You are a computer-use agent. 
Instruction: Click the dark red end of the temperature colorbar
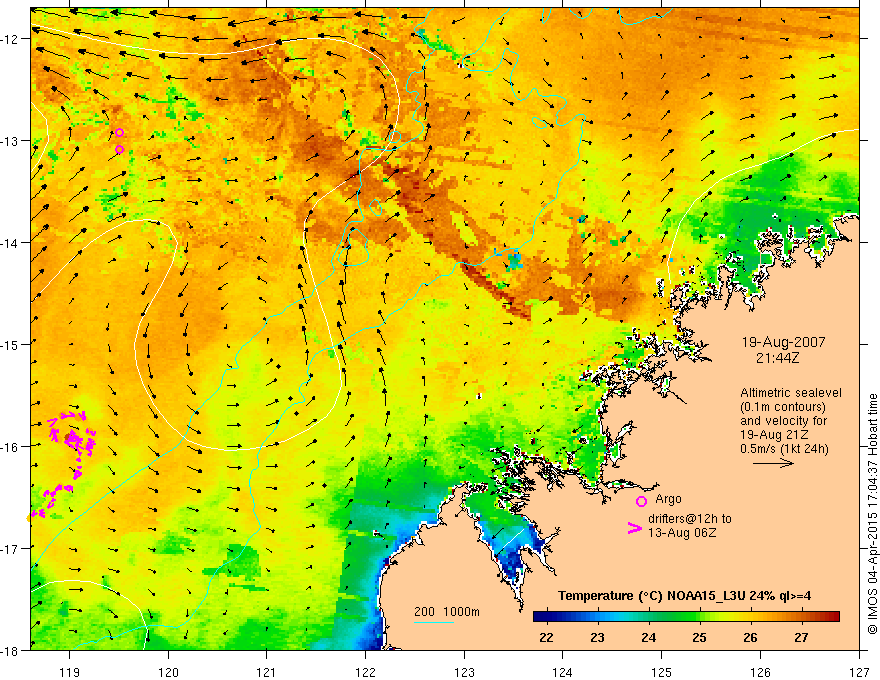click(x=833, y=617)
